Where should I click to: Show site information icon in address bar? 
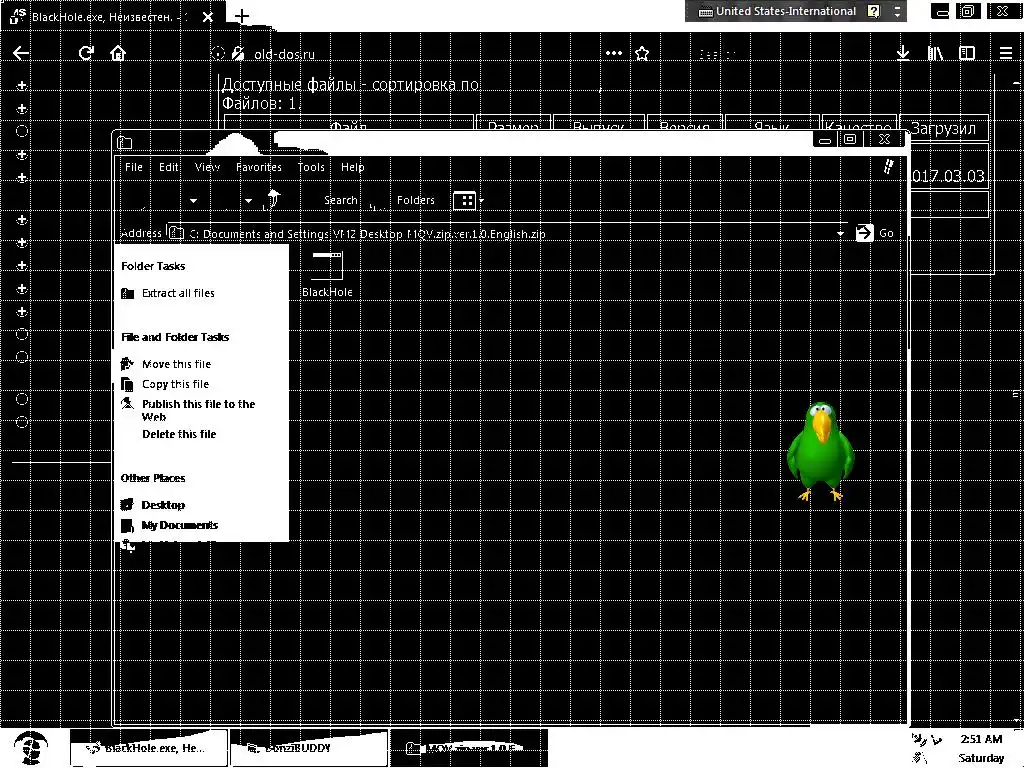click(x=218, y=54)
